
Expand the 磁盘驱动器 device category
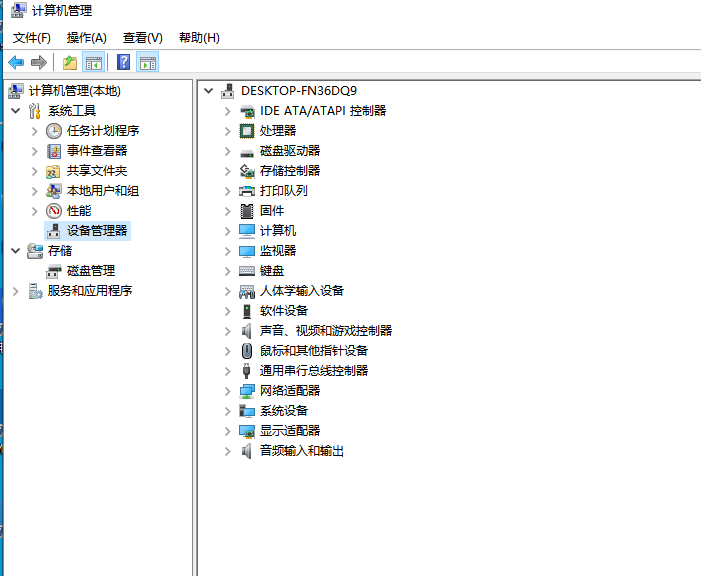pos(228,151)
